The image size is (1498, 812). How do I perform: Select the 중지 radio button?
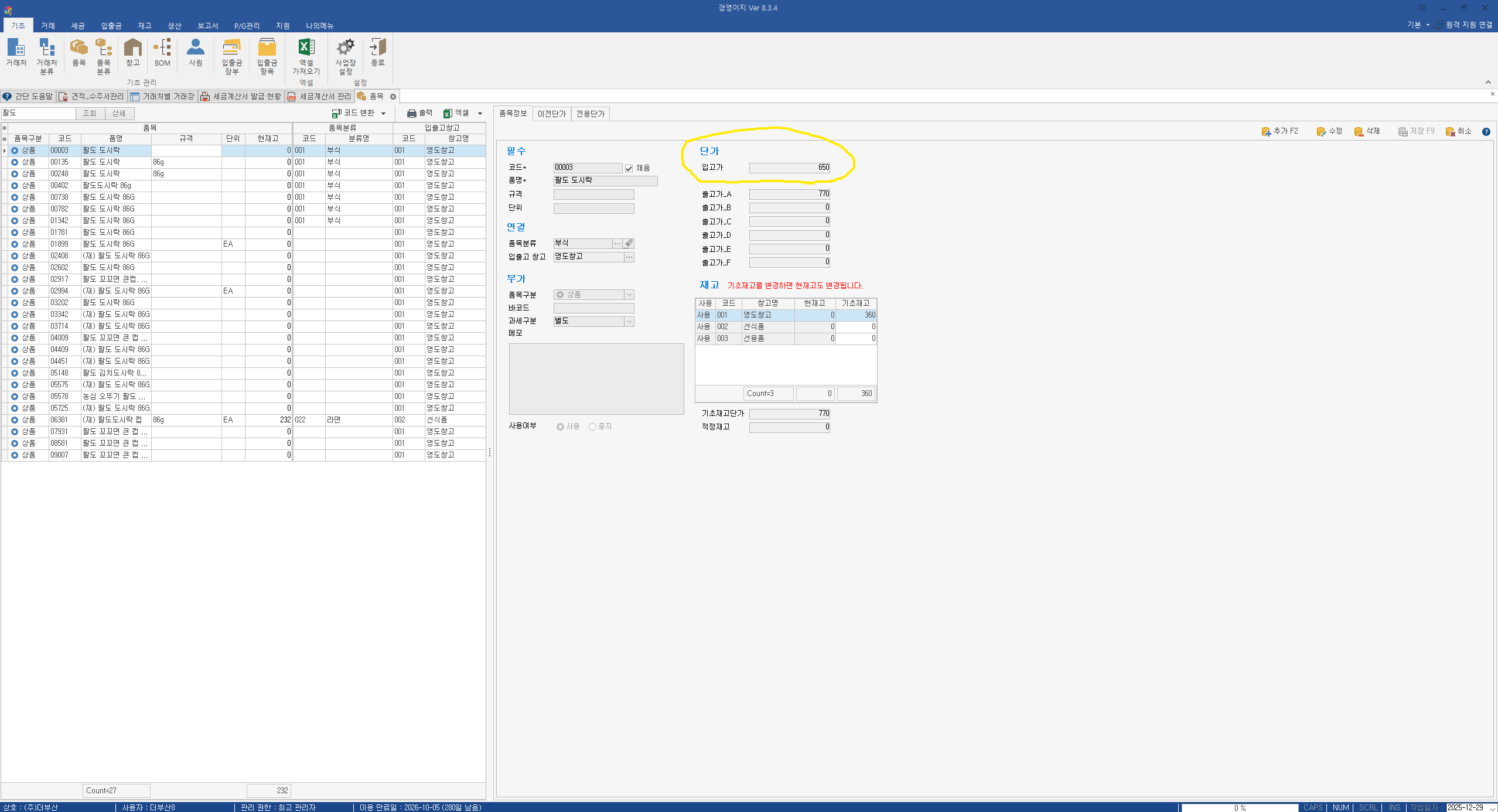(x=592, y=427)
